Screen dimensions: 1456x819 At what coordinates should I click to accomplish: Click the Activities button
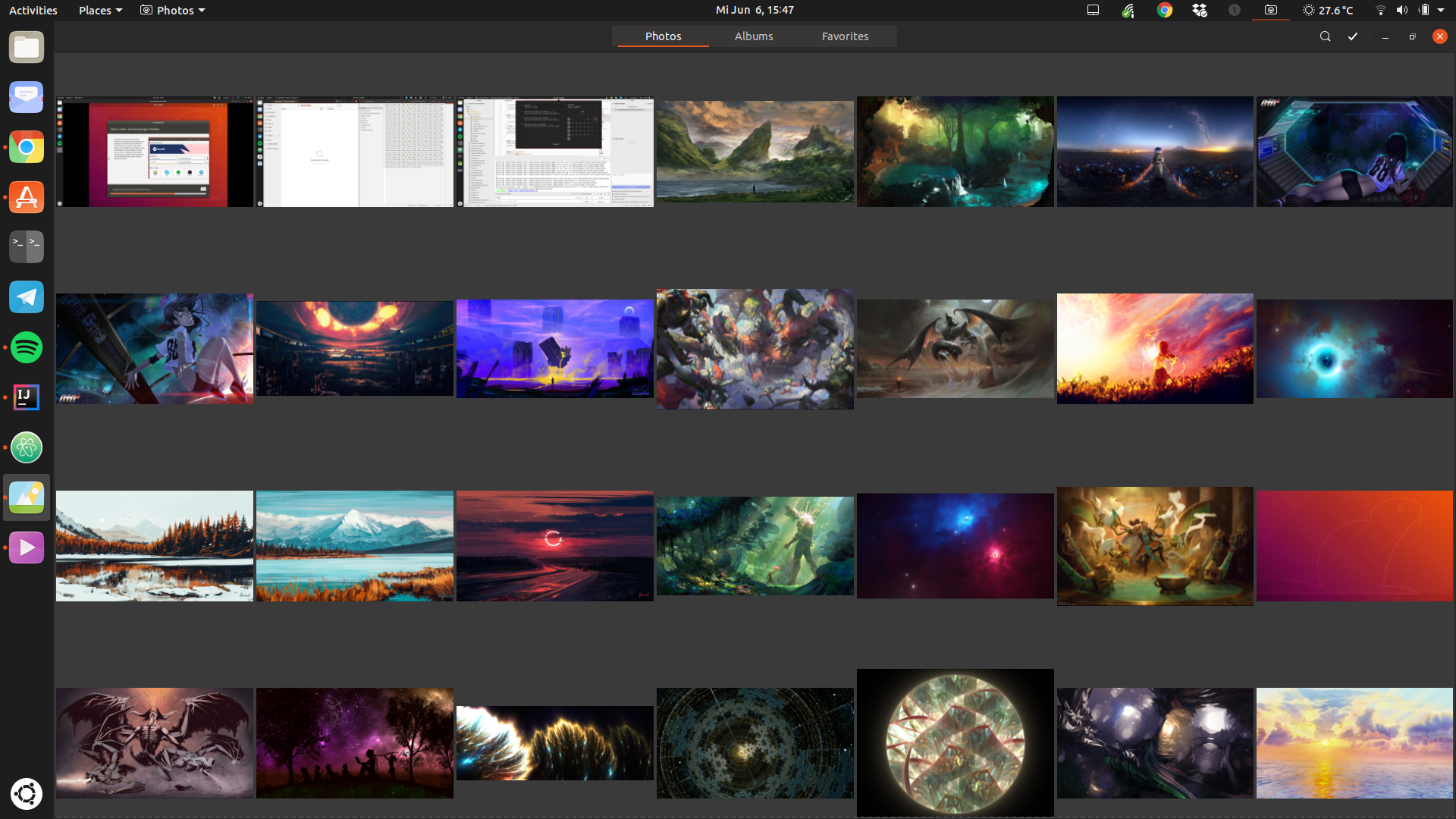33,10
